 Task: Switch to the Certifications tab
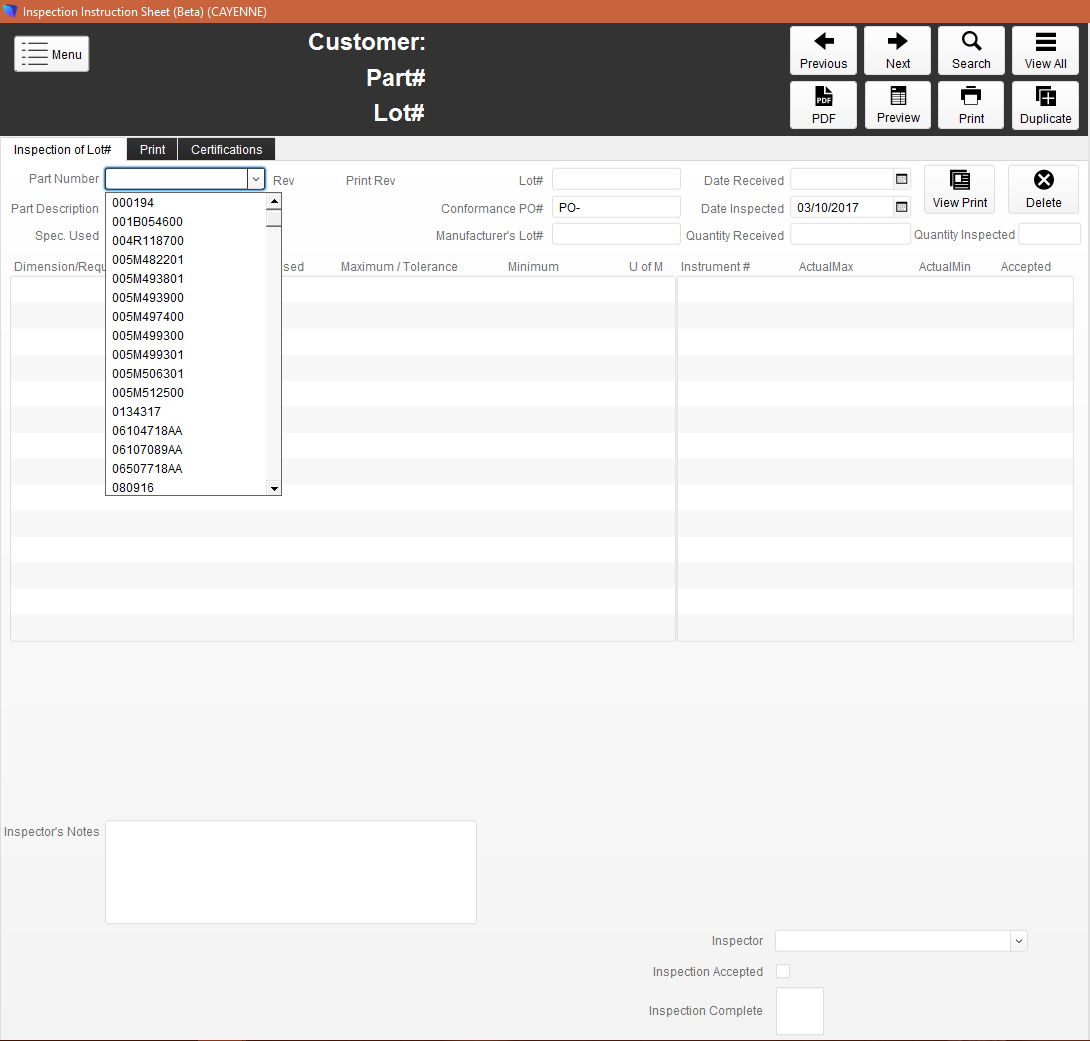[x=227, y=149]
